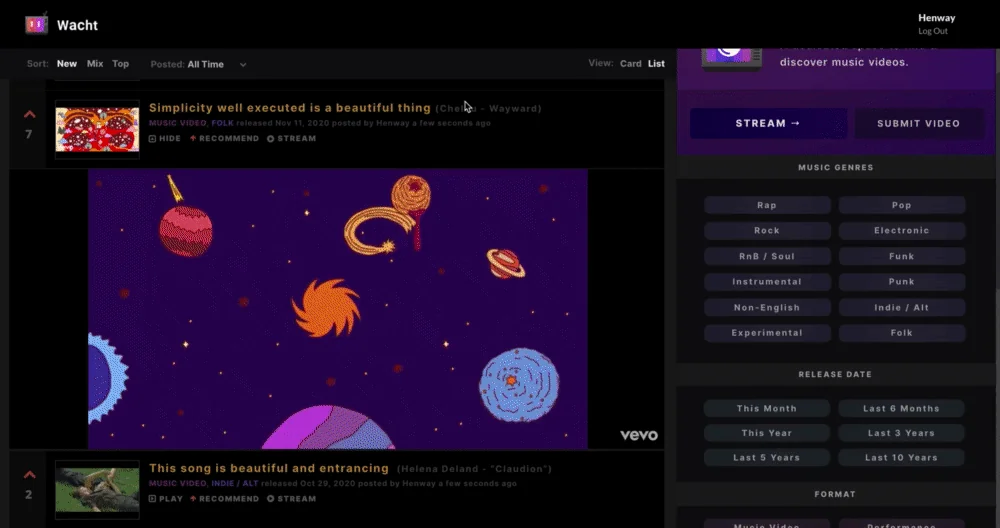Image resolution: width=1000 pixels, height=528 pixels.
Task: Stream the Helena Deland Claudion post
Action: pyautogui.click(x=291, y=499)
